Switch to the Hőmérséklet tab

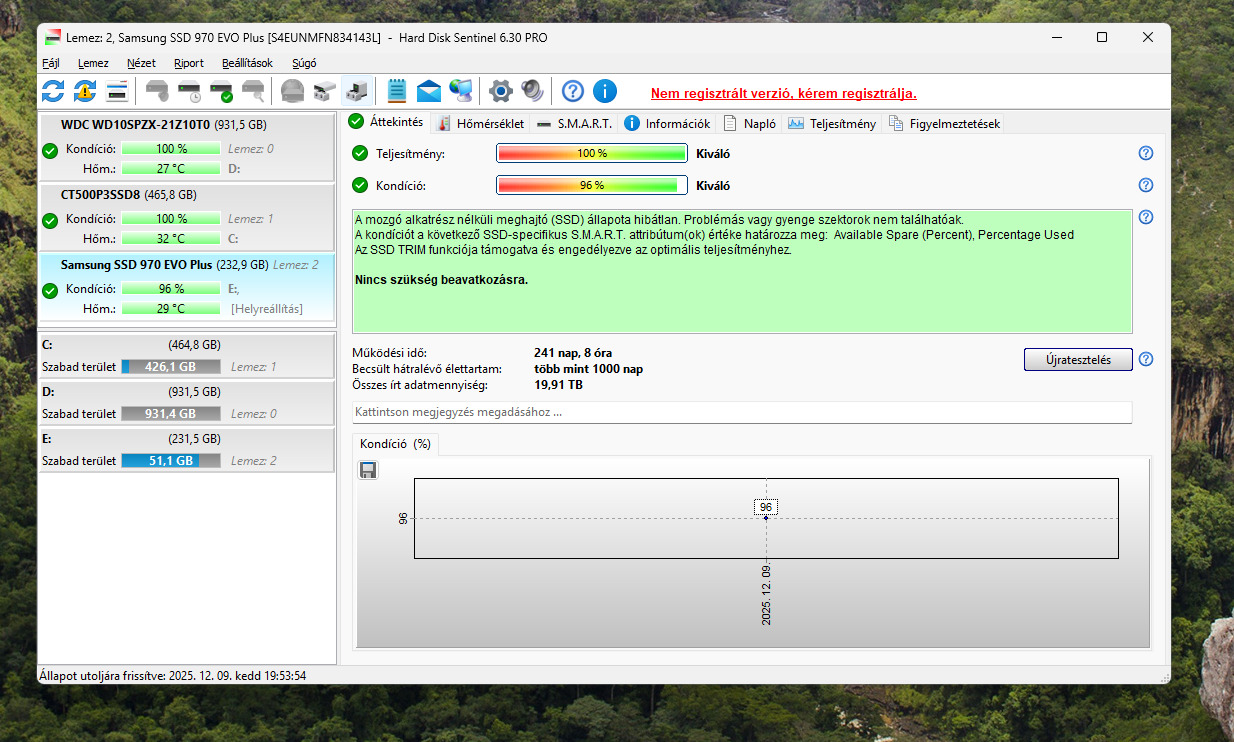coord(480,124)
